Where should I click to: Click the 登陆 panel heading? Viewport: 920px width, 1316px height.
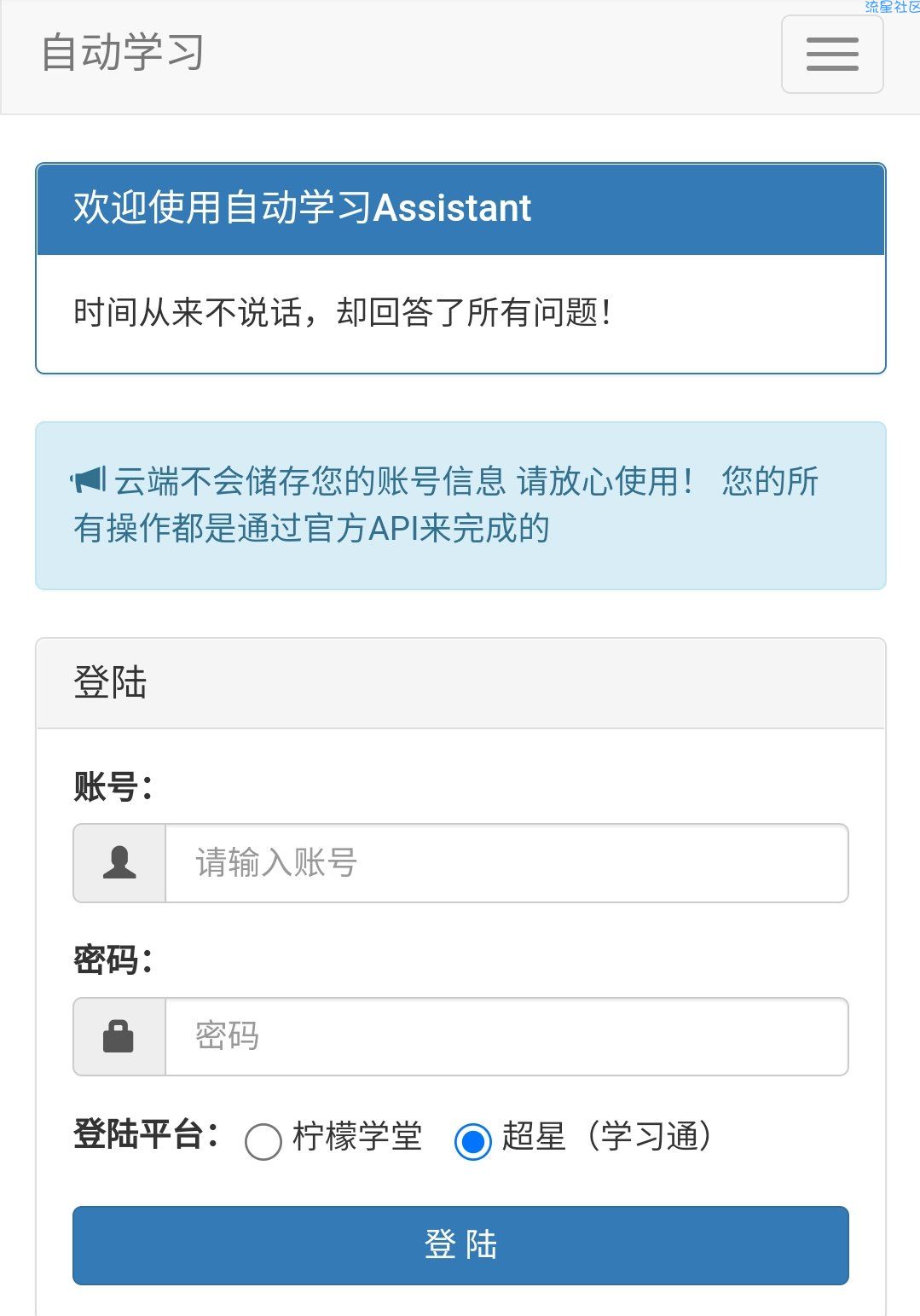[x=111, y=683]
